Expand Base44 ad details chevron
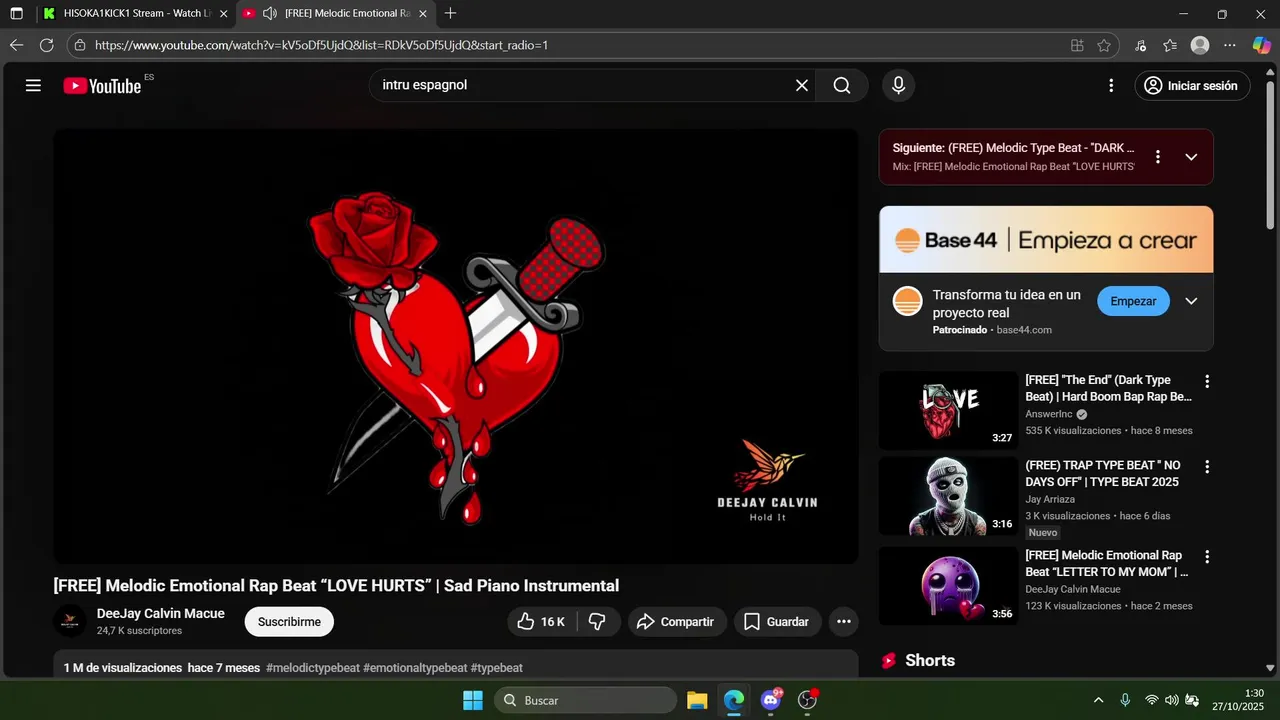Viewport: 1280px width, 720px height. pyautogui.click(x=1191, y=301)
